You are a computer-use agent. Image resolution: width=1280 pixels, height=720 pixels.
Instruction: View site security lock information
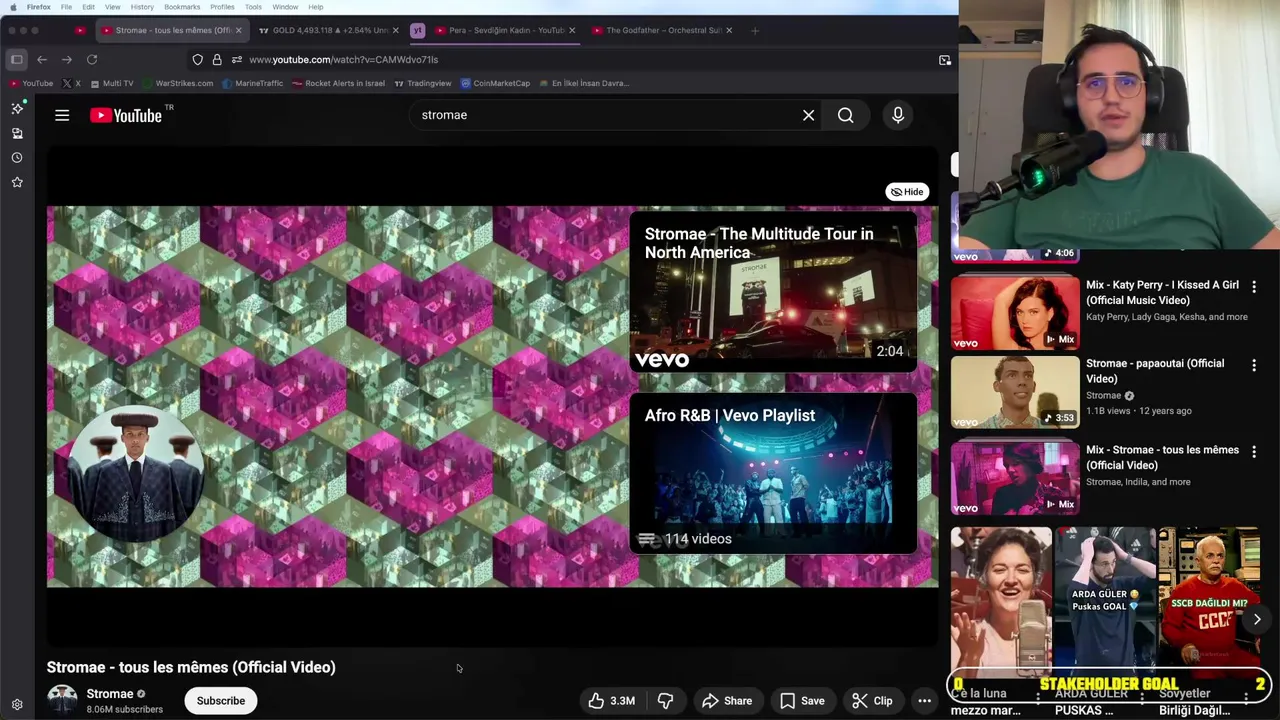point(217,60)
